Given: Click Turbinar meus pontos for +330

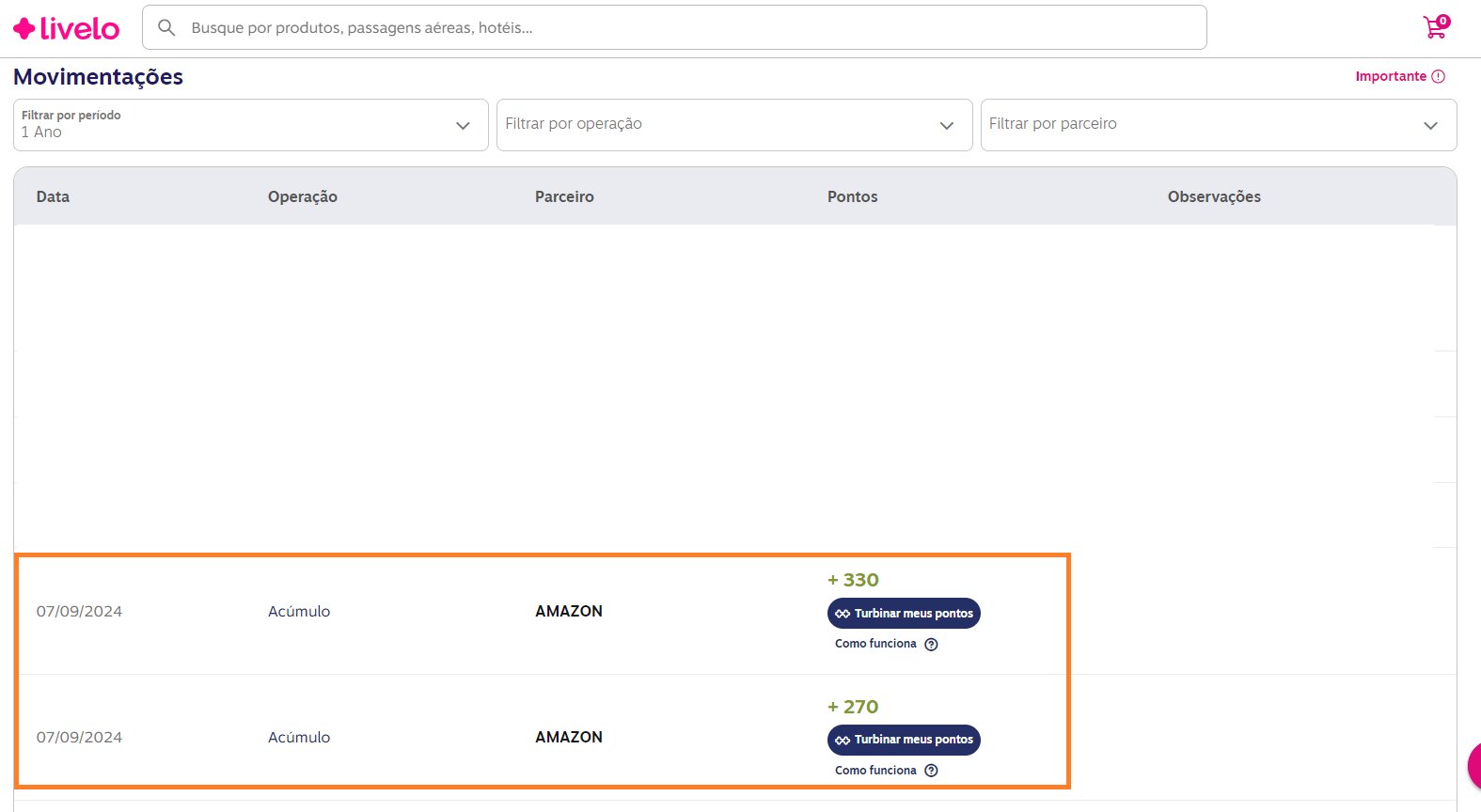Looking at the screenshot, I should 904,614.
